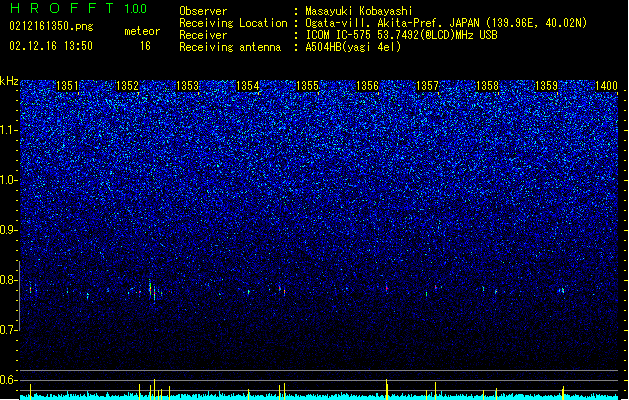
Task: Click the 1358 time marker
Action: pos(487,86)
